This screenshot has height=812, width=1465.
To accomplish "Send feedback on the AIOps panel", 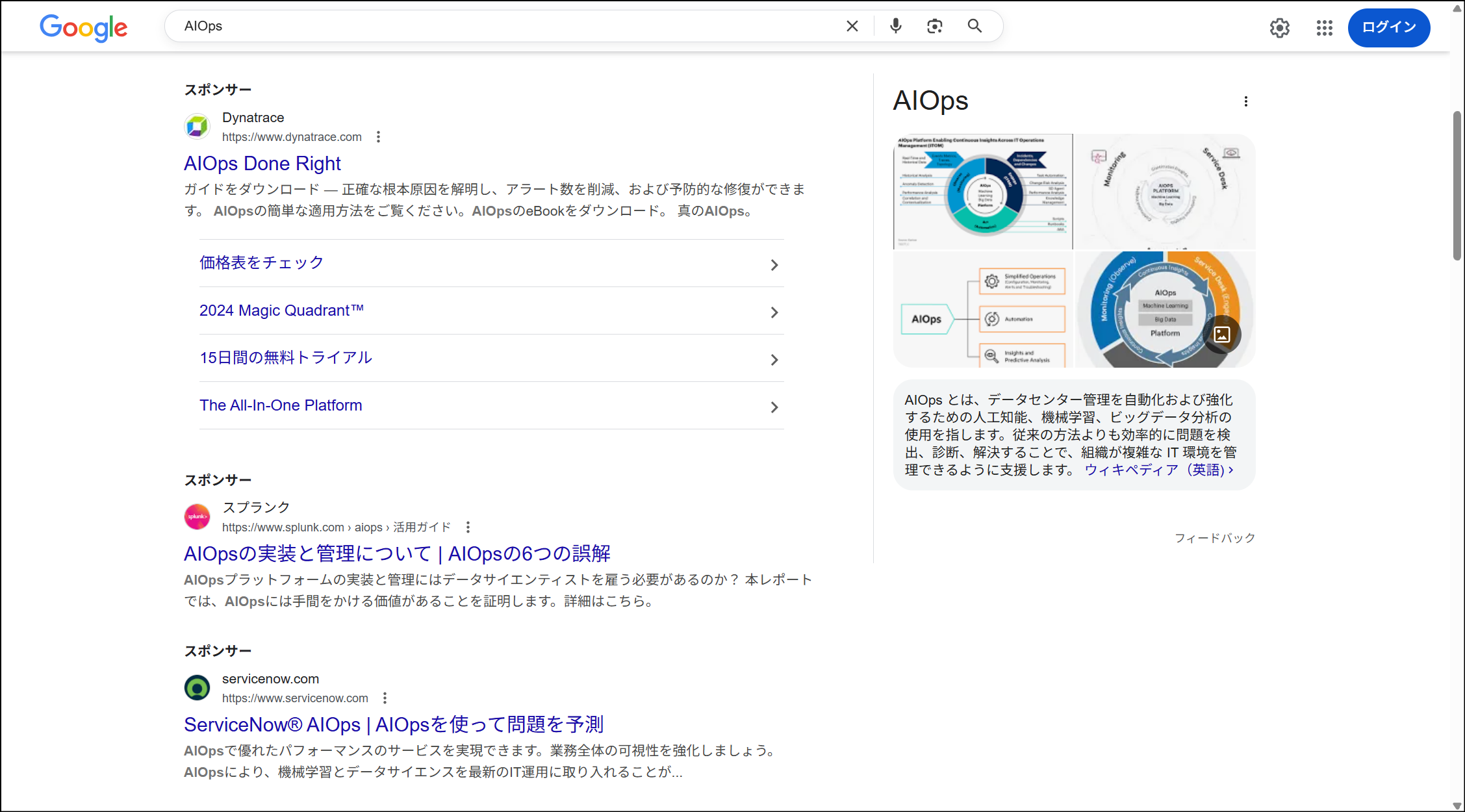I will [1214, 537].
